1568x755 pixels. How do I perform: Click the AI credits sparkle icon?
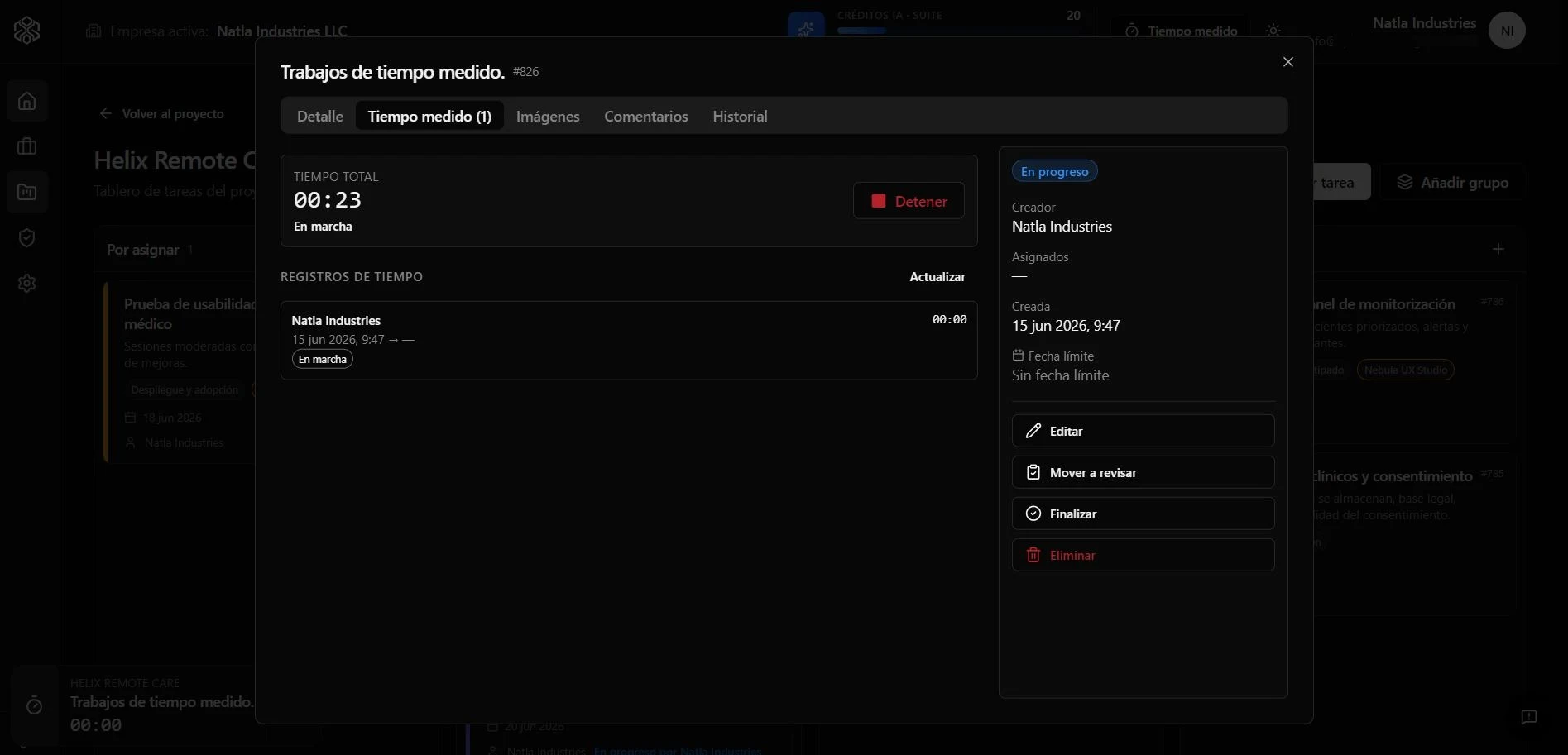[806, 27]
